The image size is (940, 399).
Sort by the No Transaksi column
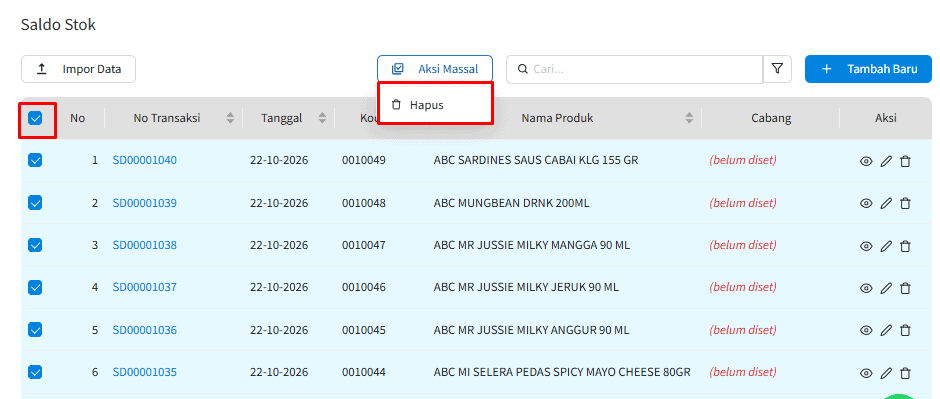click(230, 118)
